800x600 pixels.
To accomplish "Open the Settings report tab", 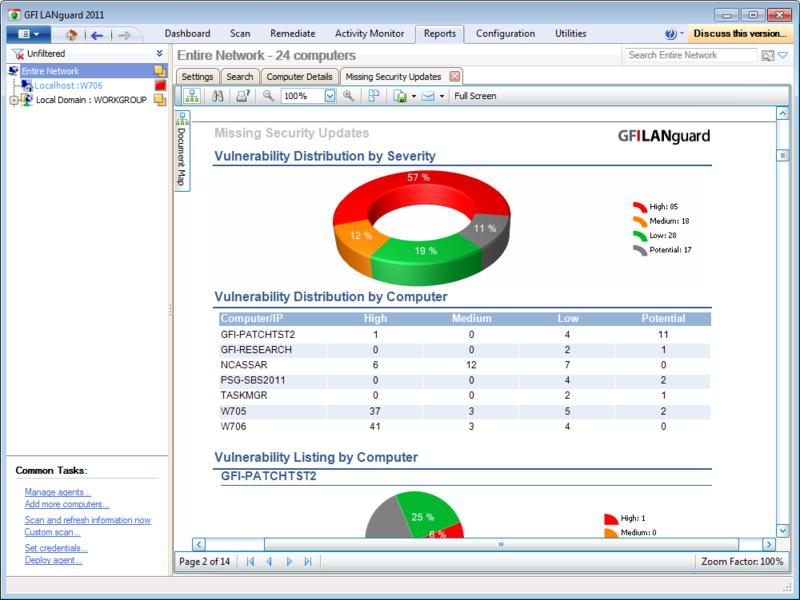I will 197,77.
